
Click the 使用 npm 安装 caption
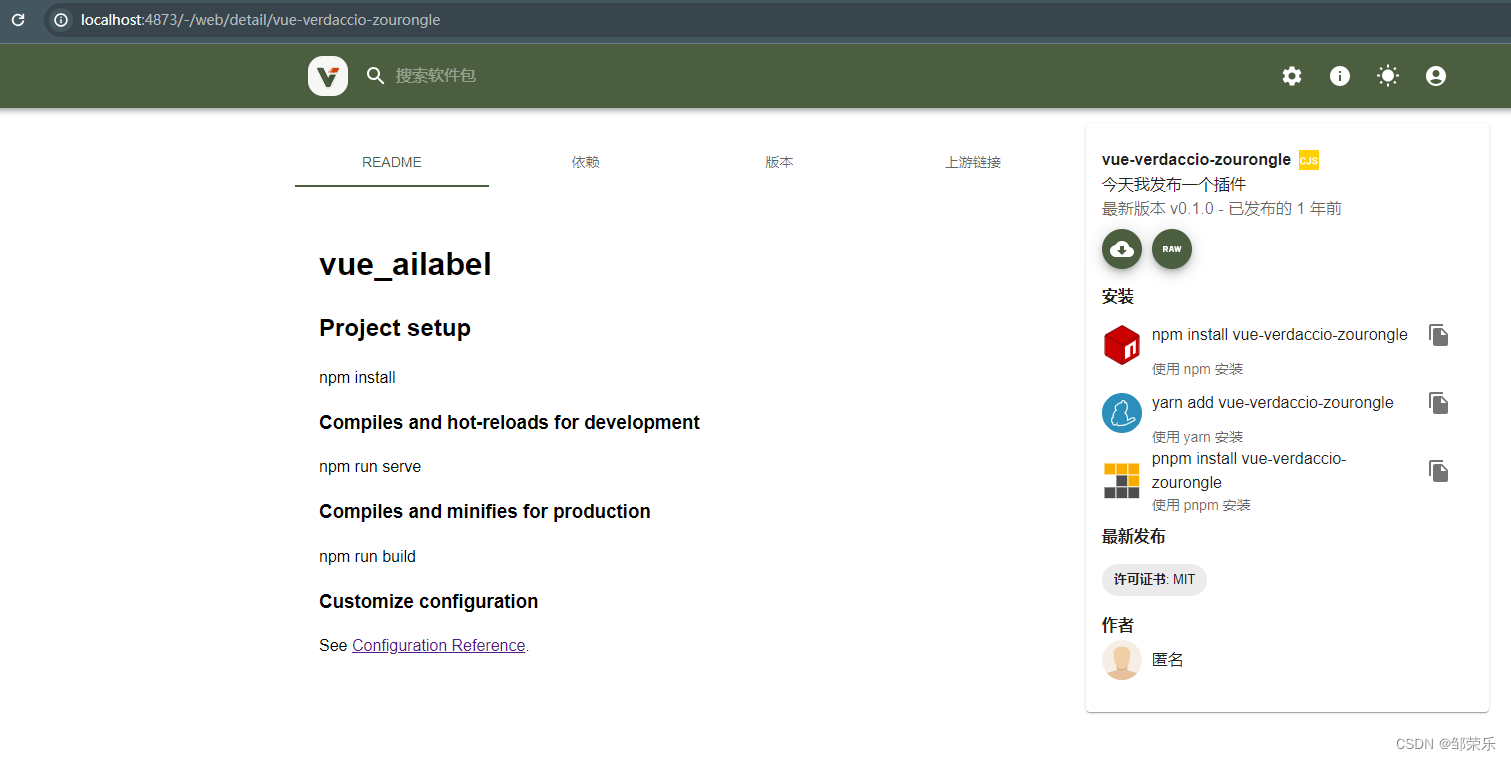1197,369
